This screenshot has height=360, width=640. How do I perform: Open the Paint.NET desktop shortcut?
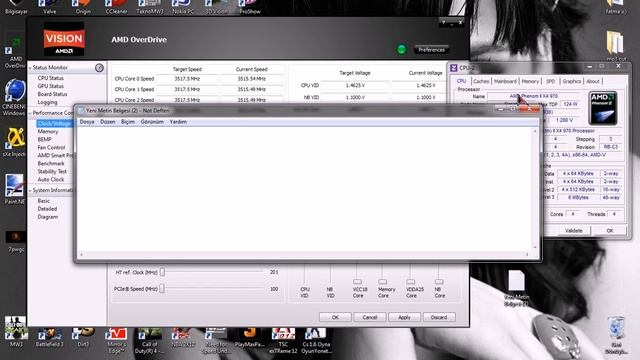coord(15,189)
